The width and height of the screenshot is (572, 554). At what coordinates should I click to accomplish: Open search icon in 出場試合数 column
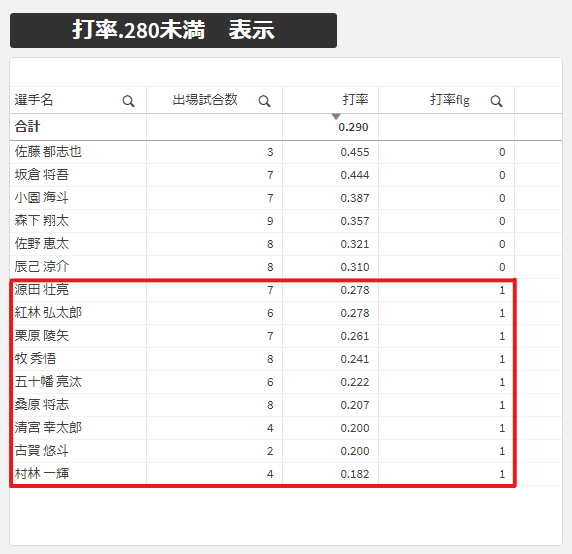[x=264, y=101]
